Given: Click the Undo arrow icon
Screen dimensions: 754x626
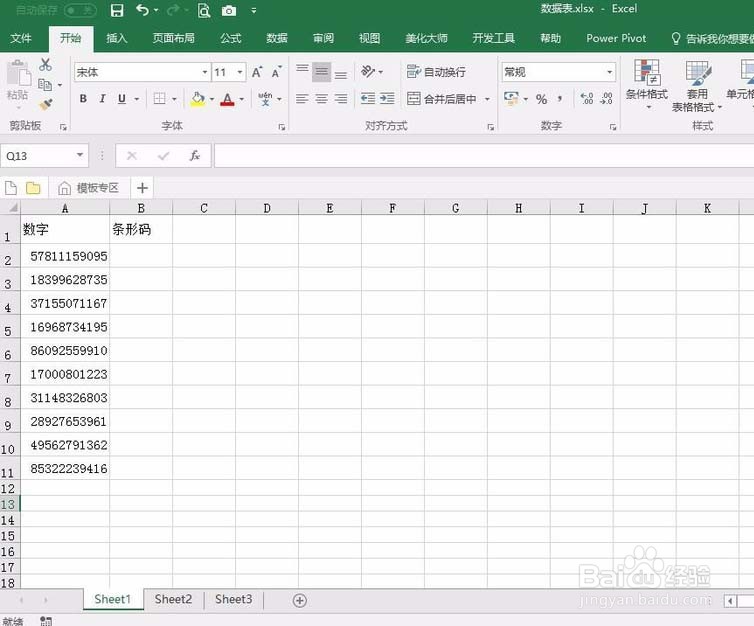Looking at the screenshot, I should click(142, 10).
